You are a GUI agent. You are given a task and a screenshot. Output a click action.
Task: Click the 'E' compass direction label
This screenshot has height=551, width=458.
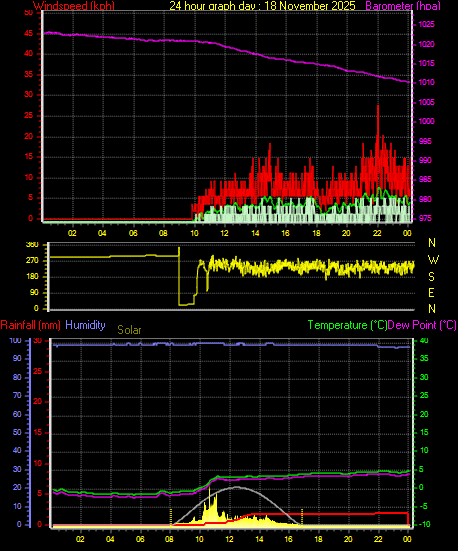tap(432, 292)
